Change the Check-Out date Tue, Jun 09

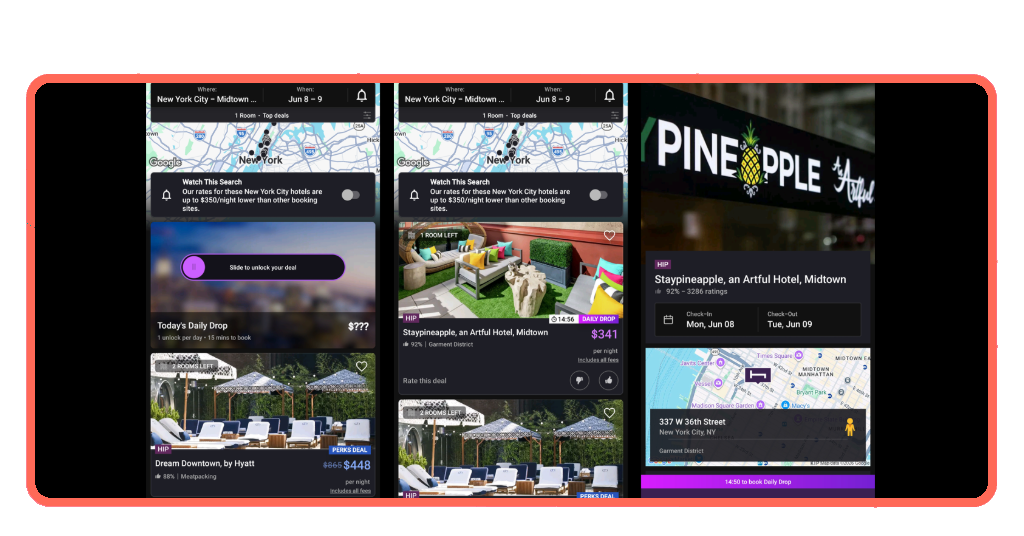790,320
